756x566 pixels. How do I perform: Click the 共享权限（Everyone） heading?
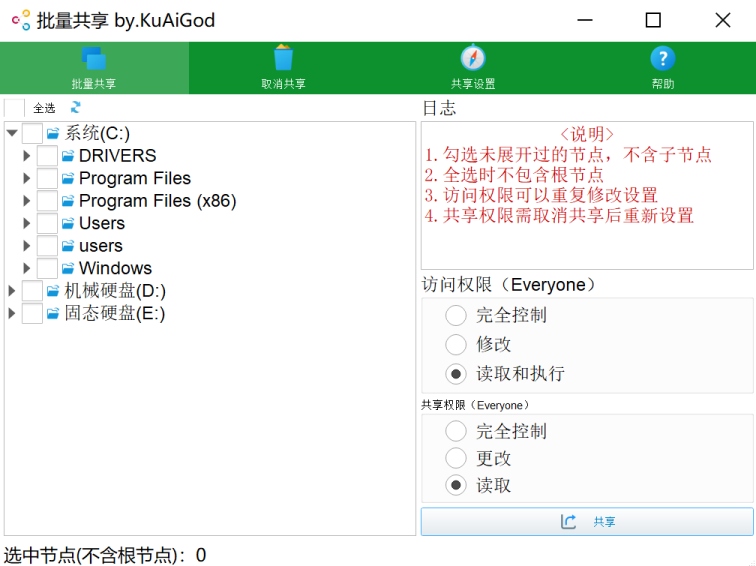point(475,405)
